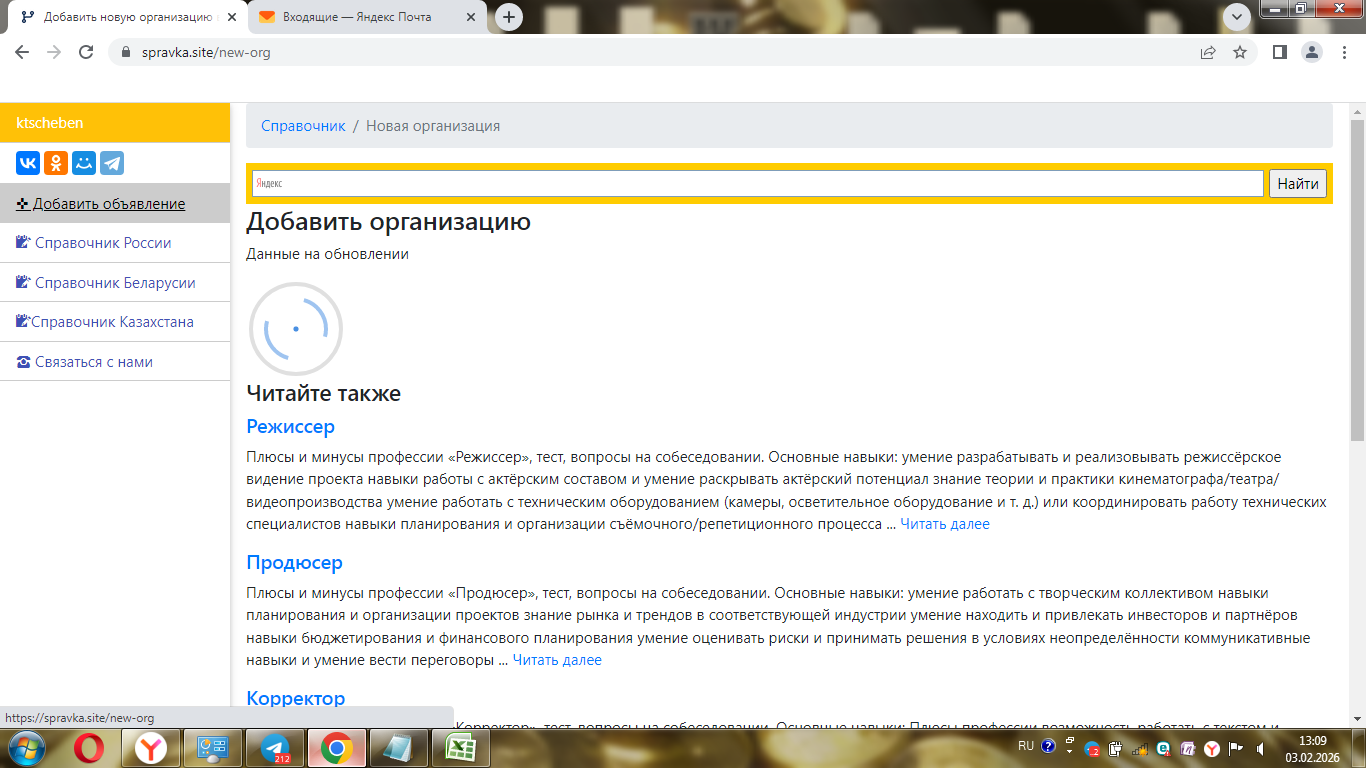1366x768 pixels.
Task: Share via the VK icon
Action: (28, 163)
